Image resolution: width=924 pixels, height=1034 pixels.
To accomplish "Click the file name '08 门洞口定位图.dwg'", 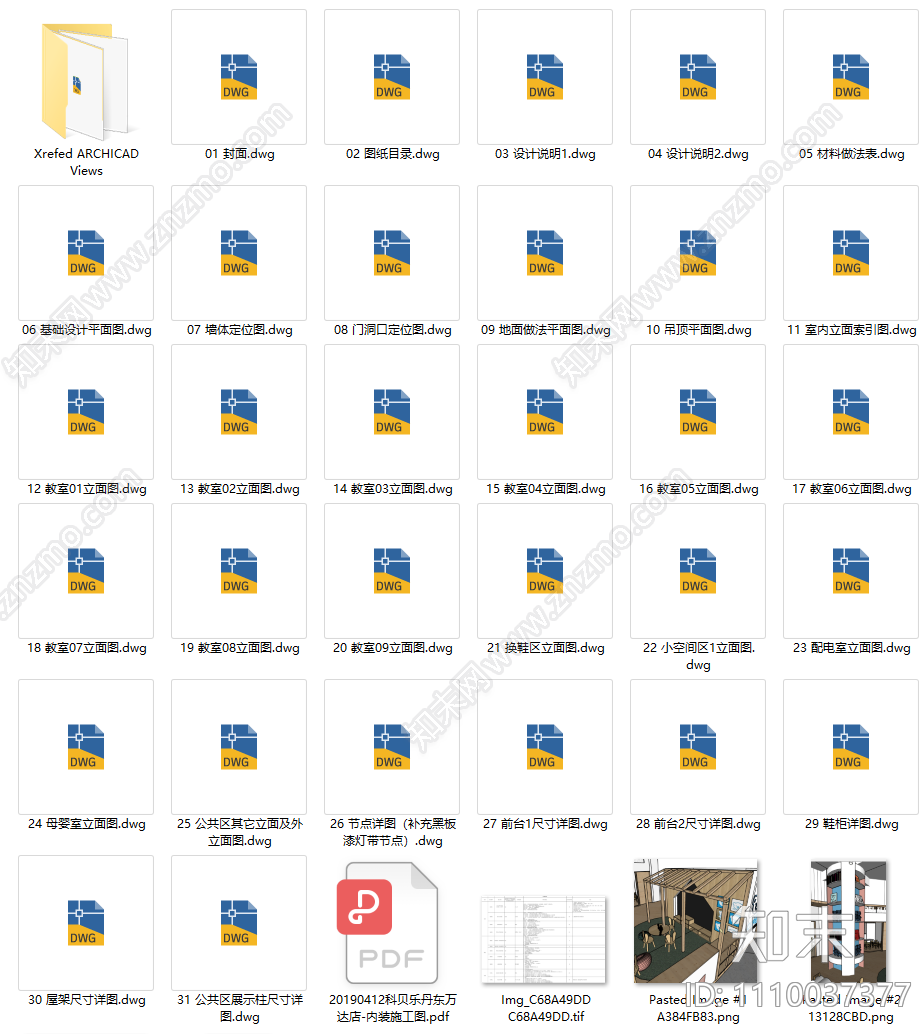I will (392, 330).
